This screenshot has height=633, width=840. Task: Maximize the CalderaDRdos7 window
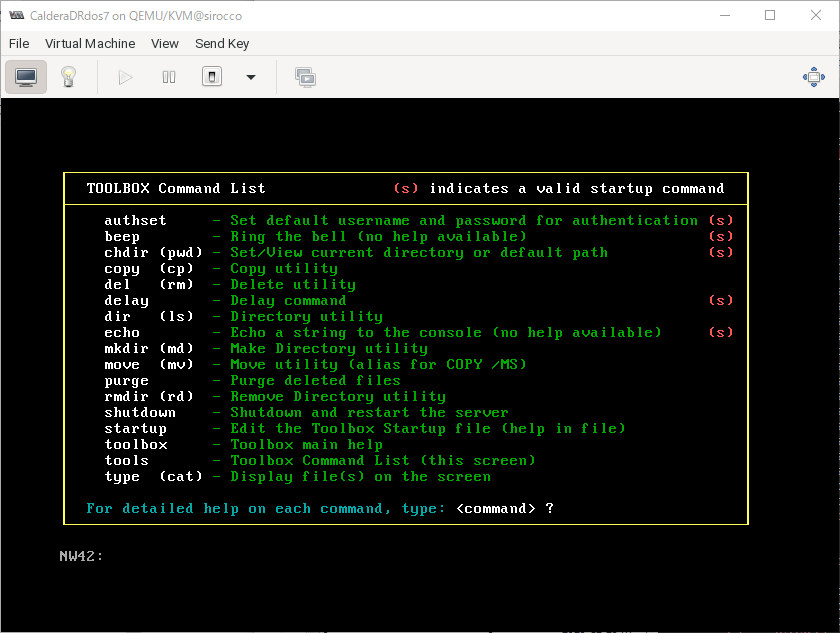click(770, 16)
